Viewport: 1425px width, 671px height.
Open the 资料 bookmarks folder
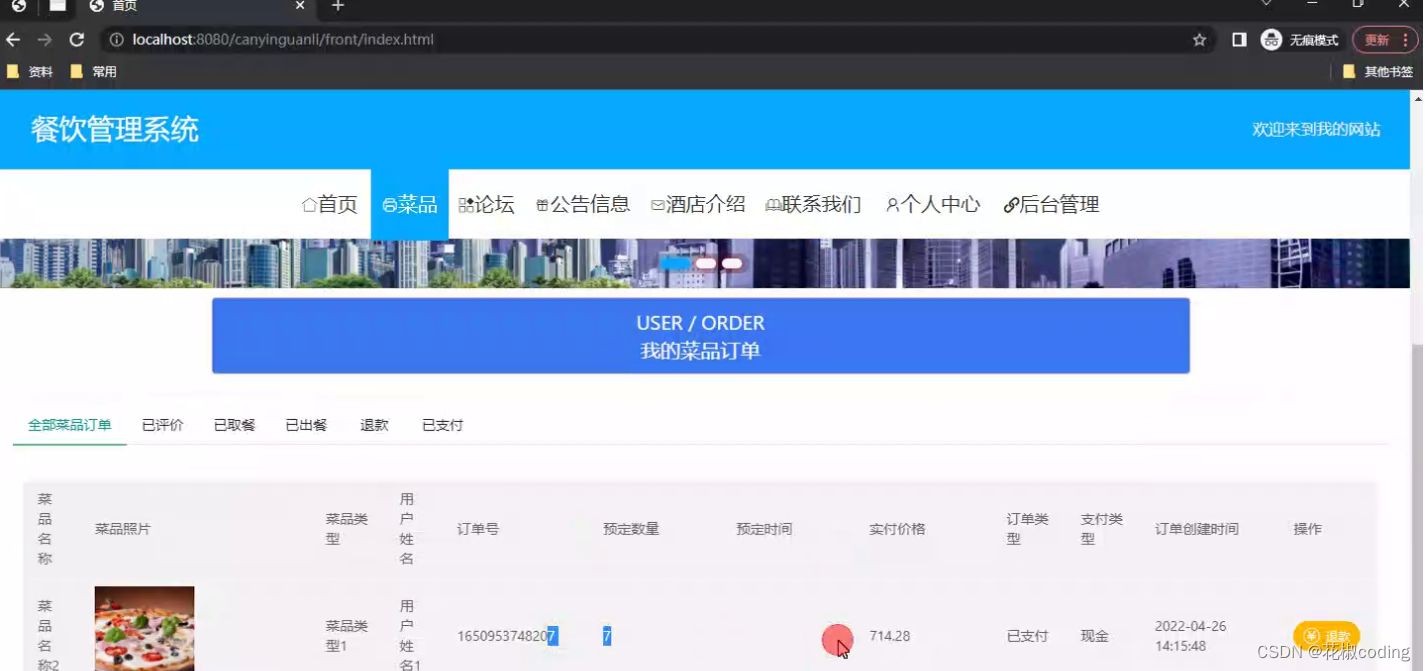pos(30,72)
